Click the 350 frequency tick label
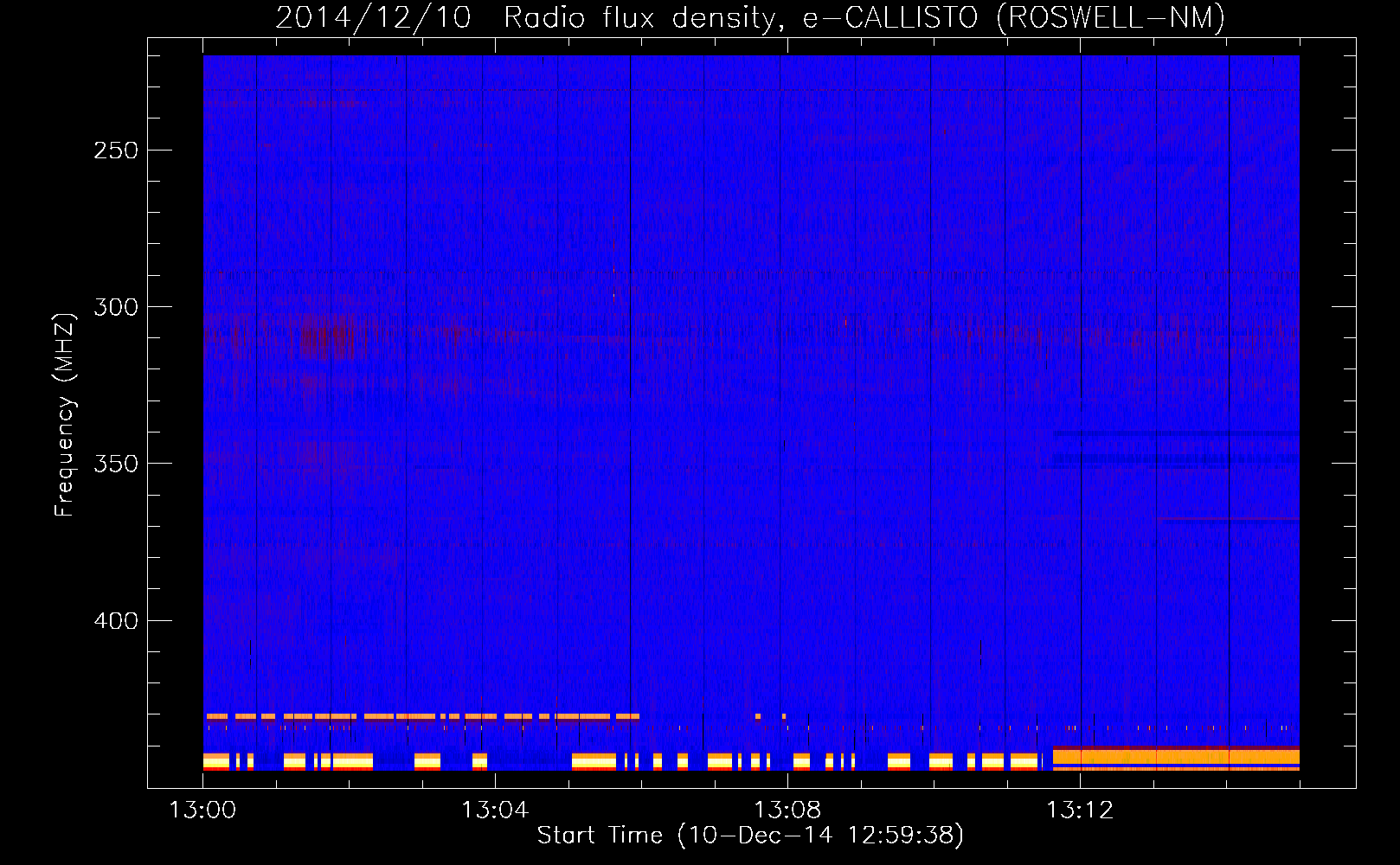1400x865 pixels. [x=116, y=464]
